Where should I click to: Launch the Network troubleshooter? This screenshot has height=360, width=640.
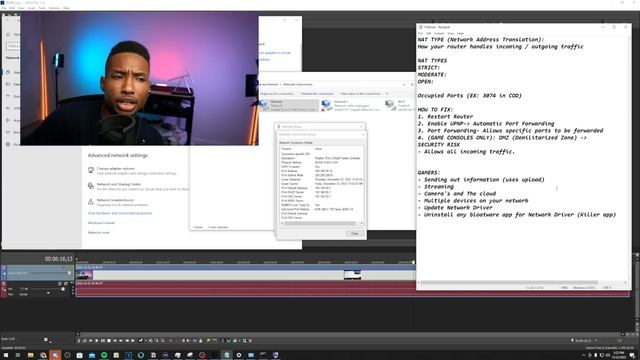pyautogui.click(x=116, y=200)
